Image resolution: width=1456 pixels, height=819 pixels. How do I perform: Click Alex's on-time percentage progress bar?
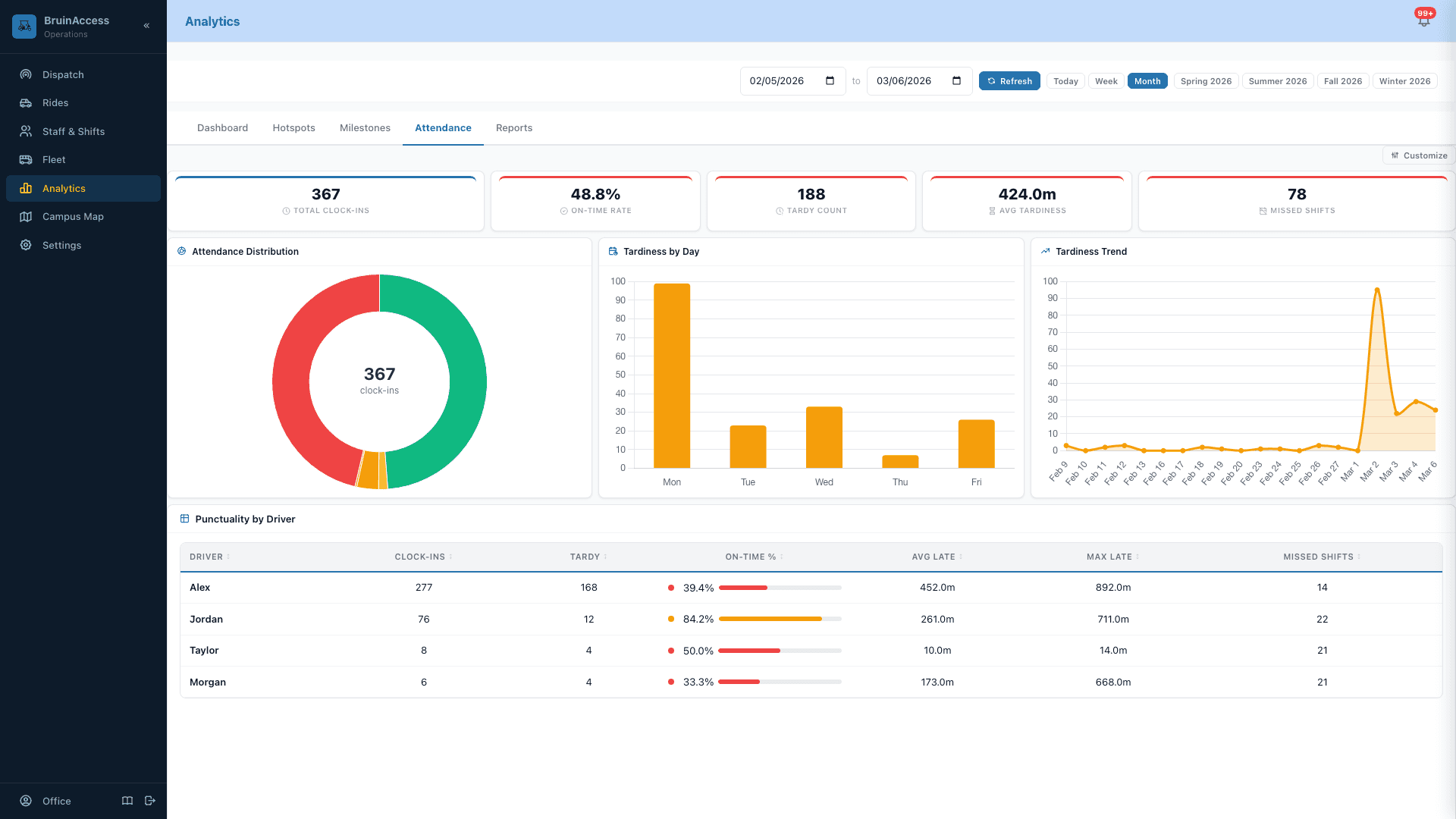780,588
